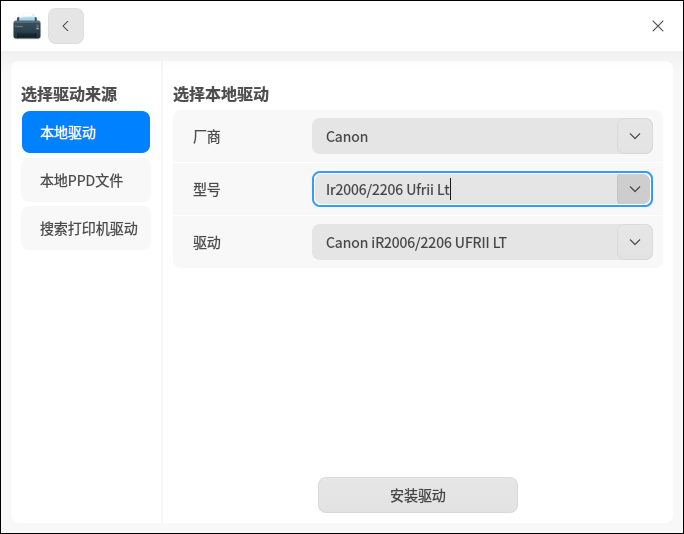Click the 选择本地驱动 heading
The height and width of the screenshot is (534, 684).
[x=221, y=95]
